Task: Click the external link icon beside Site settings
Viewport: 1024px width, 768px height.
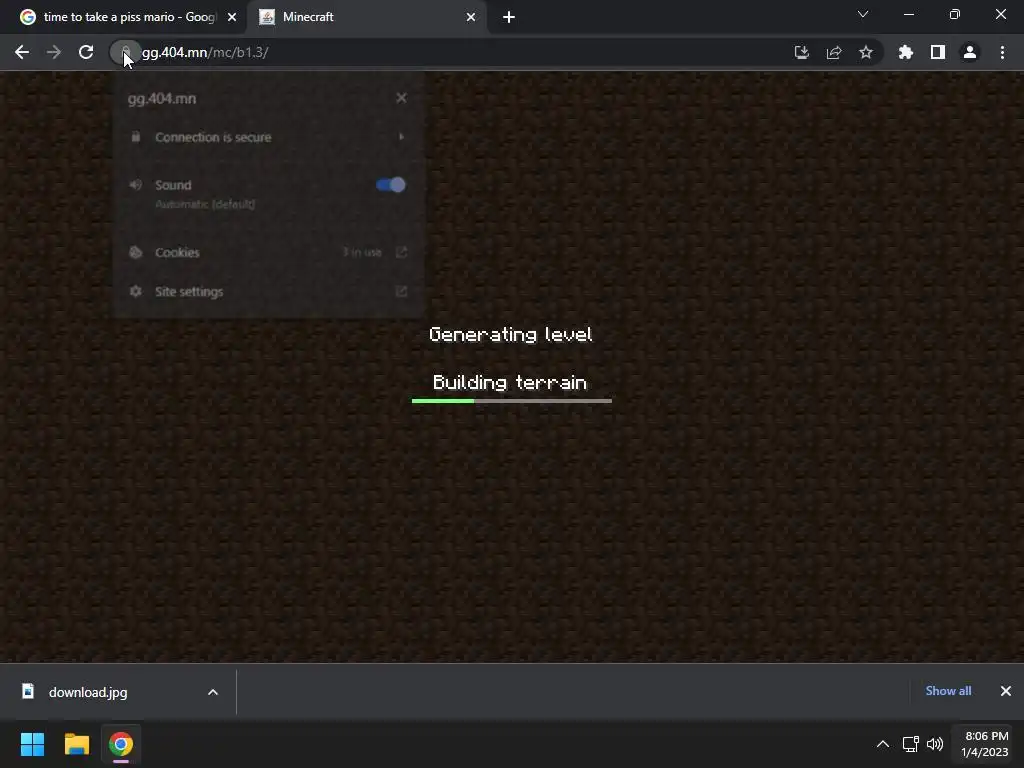Action: point(401,291)
